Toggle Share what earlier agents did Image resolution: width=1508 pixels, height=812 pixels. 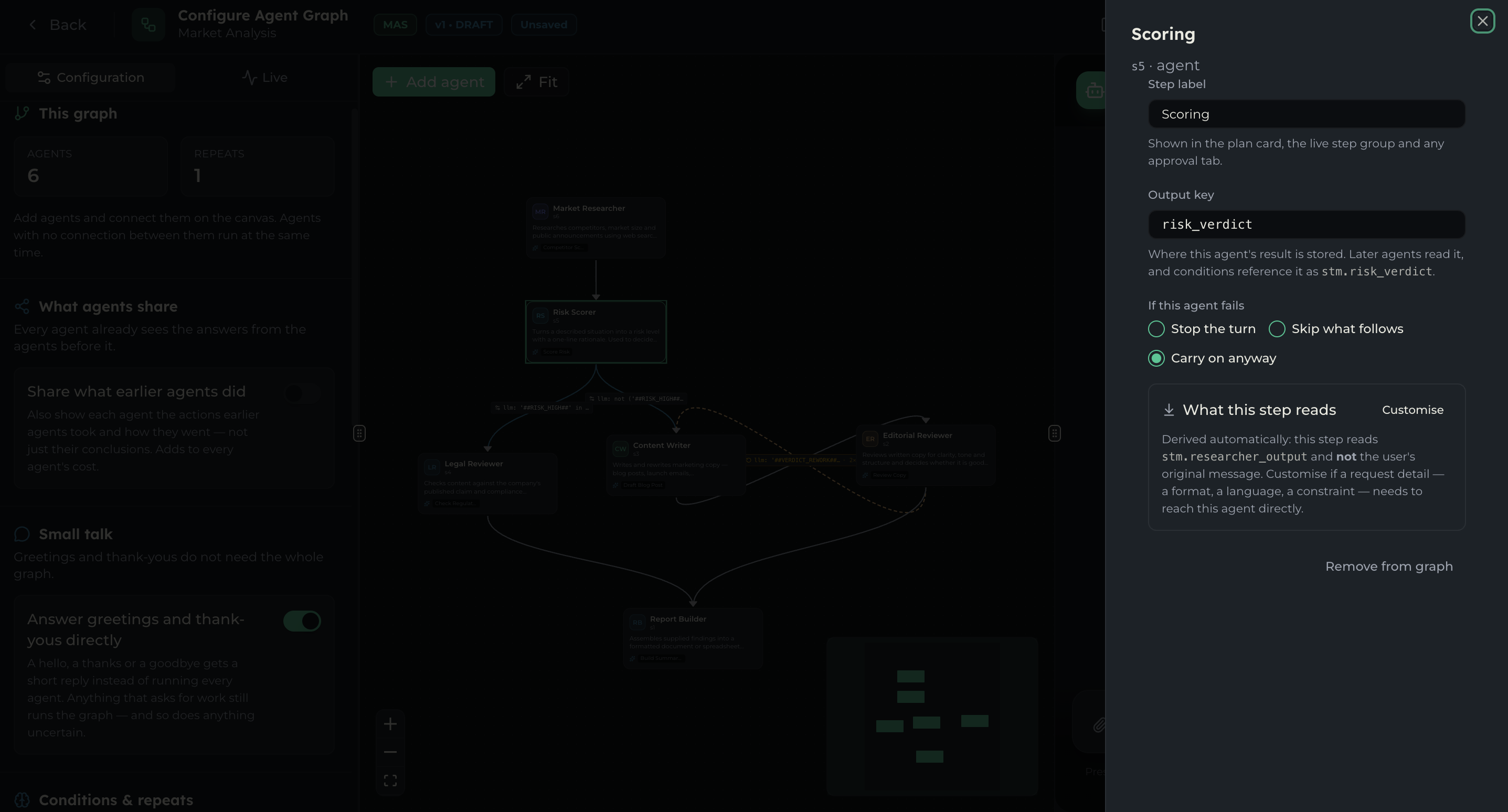point(302,394)
